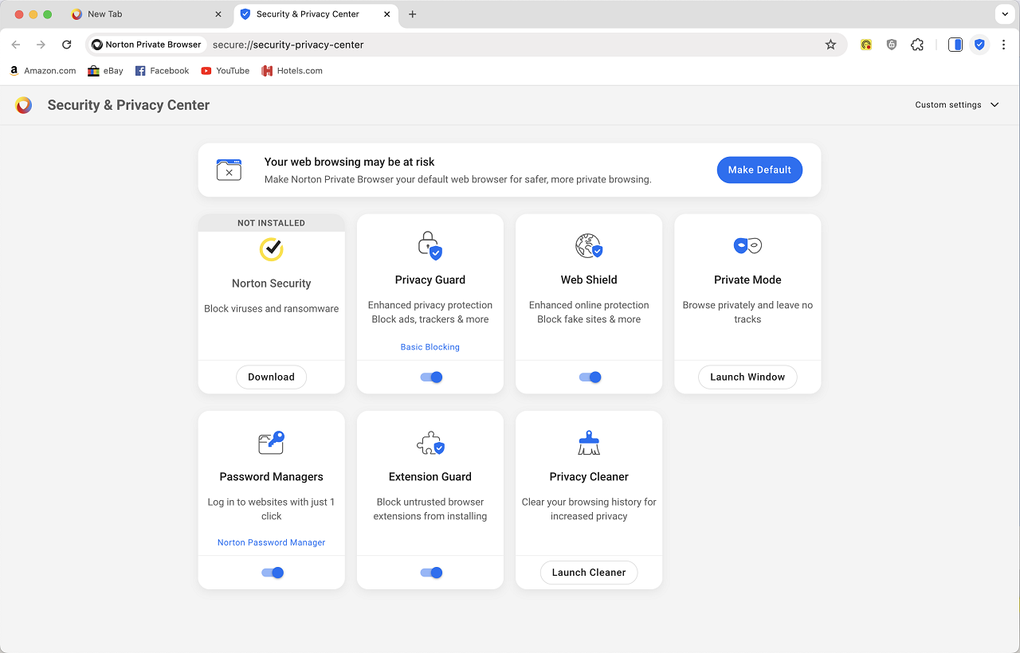
Task: Click the Extension Guard puzzle icon
Action: point(429,442)
